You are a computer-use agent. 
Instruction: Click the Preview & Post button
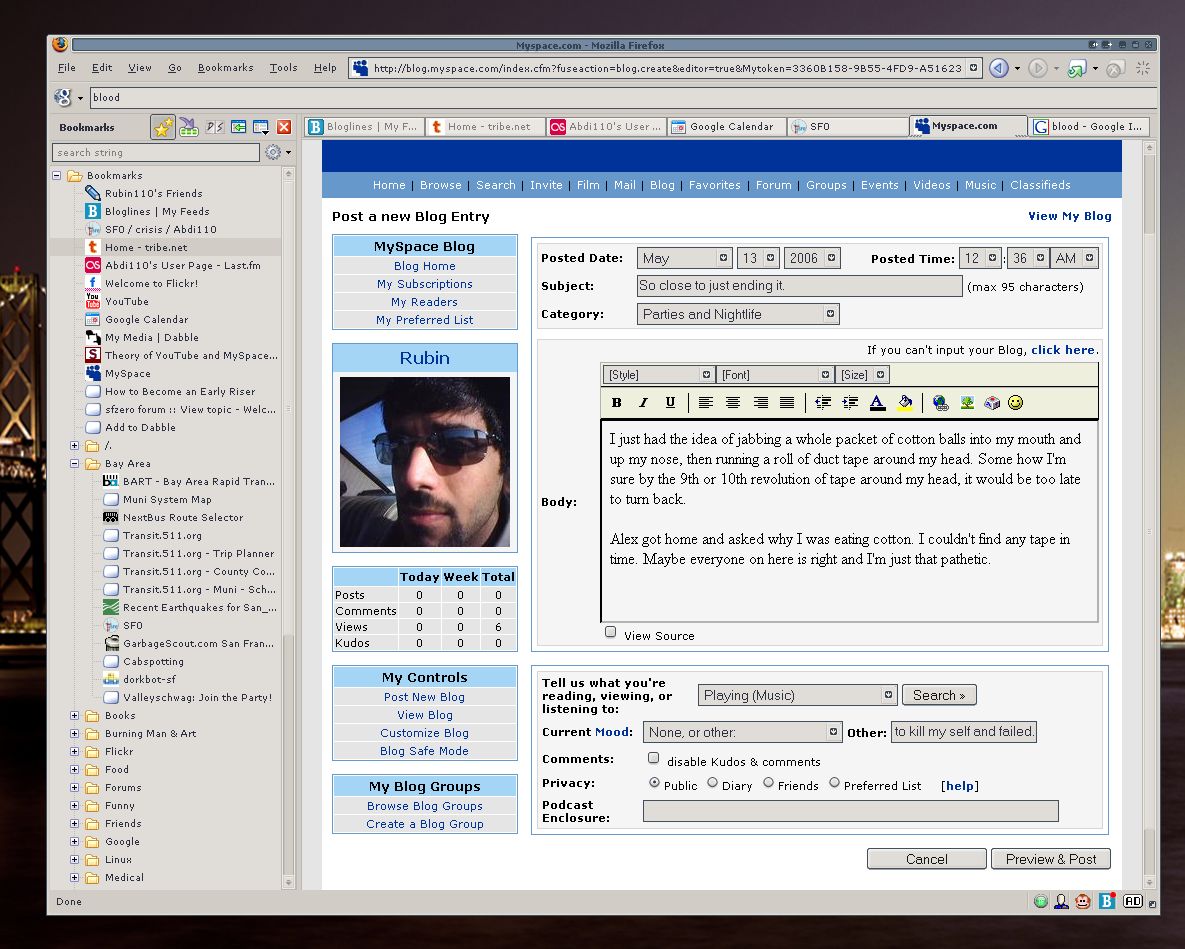point(1050,859)
